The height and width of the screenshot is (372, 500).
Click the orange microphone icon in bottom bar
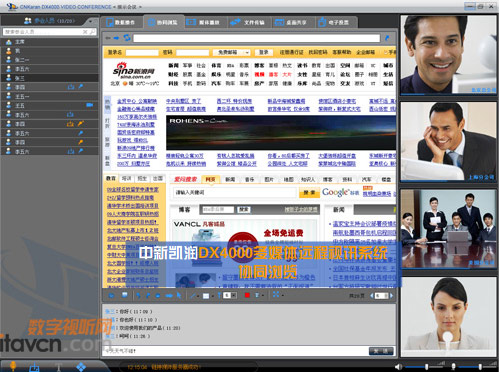click(x=13, y=366)
